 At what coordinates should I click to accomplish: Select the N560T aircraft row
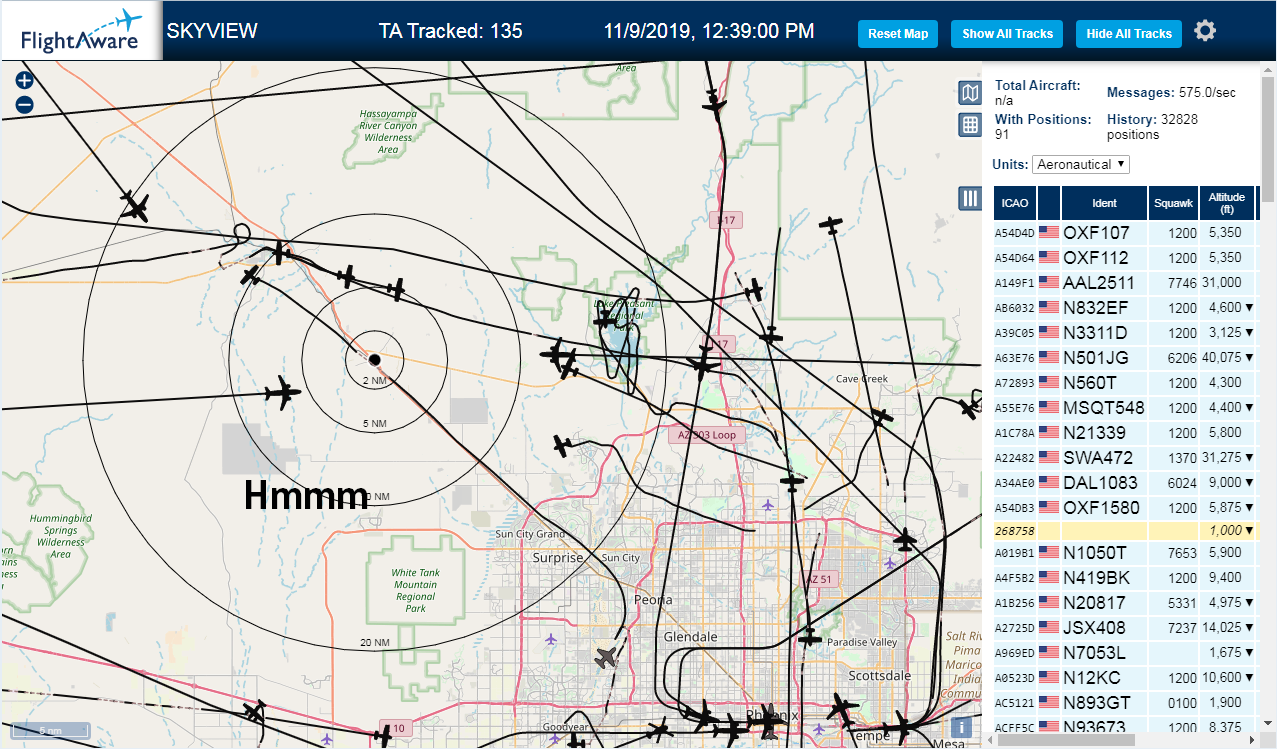[1127, 382]
